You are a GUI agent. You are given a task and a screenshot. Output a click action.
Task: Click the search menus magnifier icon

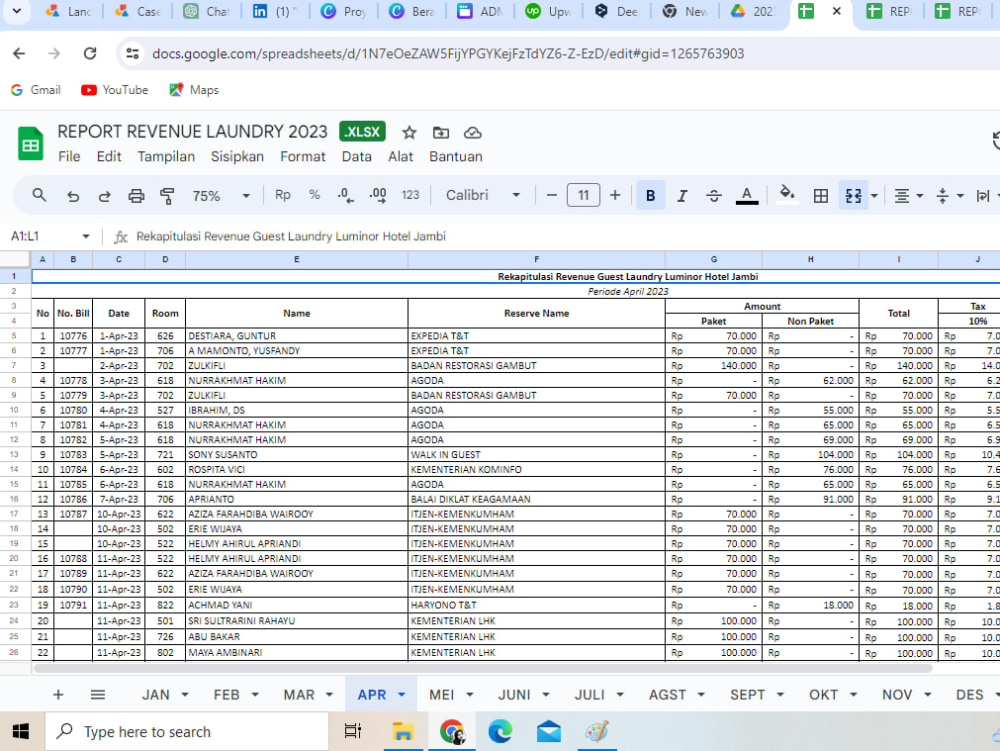39,195
